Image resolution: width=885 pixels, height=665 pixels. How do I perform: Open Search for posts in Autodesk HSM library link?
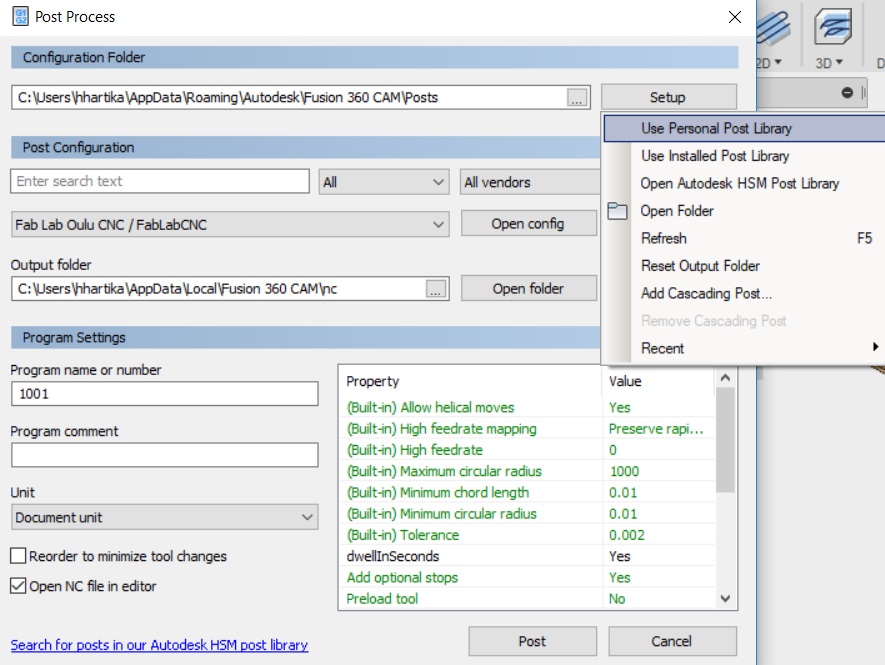[x=159, y=645]
